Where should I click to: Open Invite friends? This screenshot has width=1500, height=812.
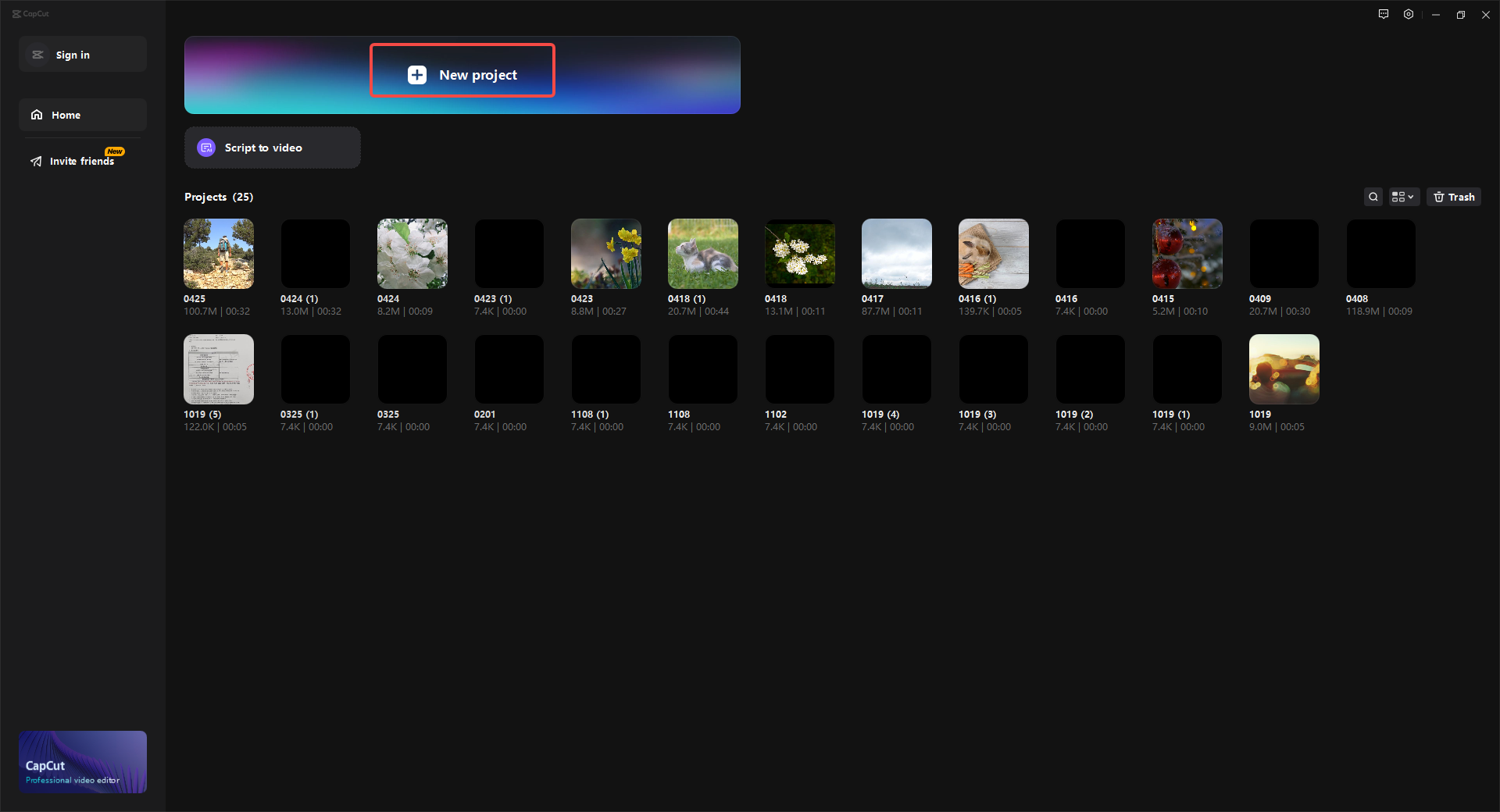tap(83, 161)
